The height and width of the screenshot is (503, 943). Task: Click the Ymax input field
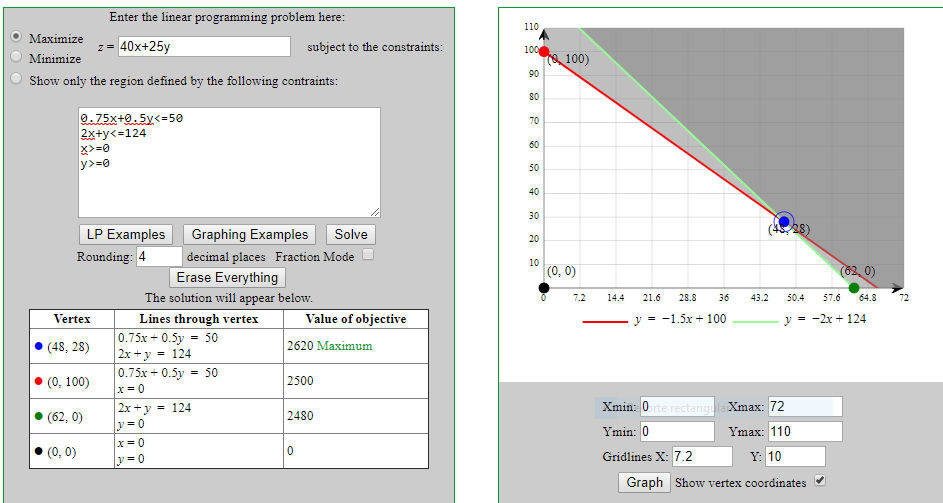(x=805, y=432)
